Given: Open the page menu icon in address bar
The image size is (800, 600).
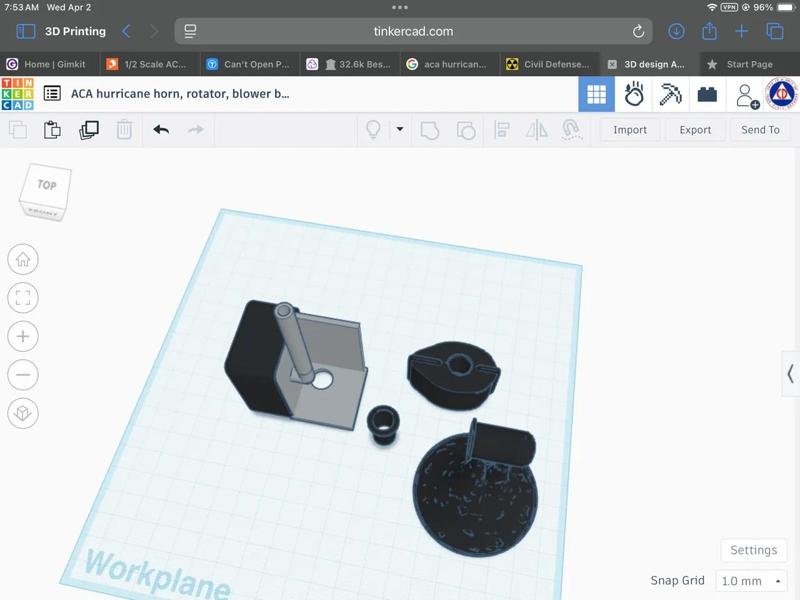Looking at the screenshot, I should [190, 32].
